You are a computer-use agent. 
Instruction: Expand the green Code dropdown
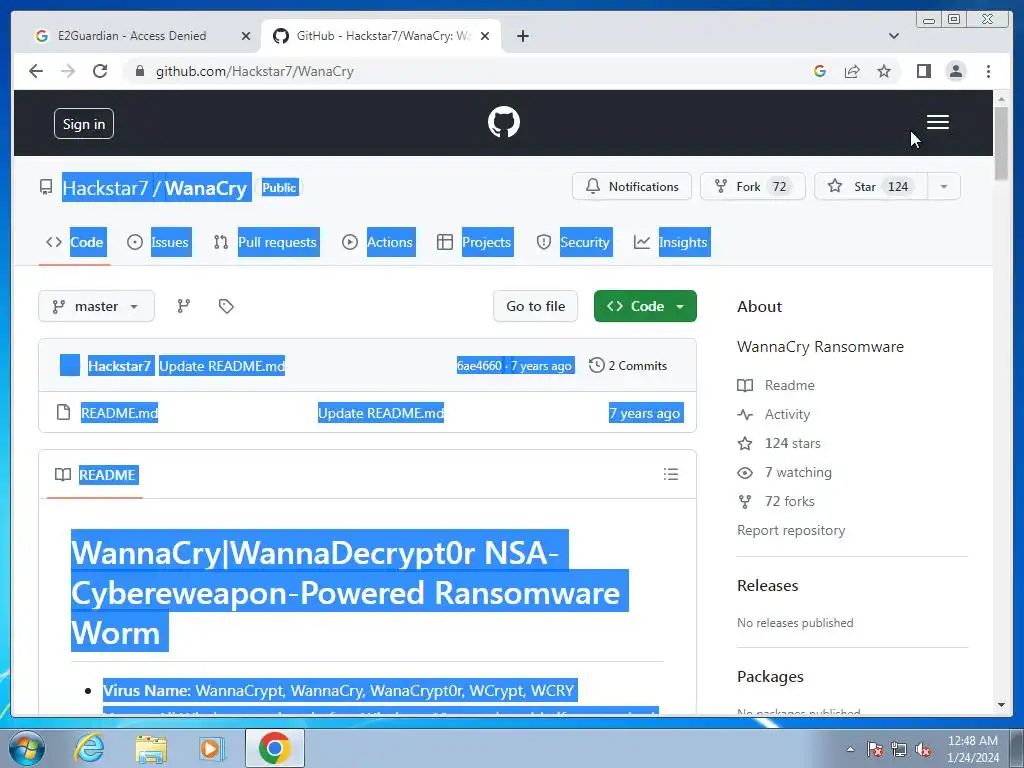[645, 306]
